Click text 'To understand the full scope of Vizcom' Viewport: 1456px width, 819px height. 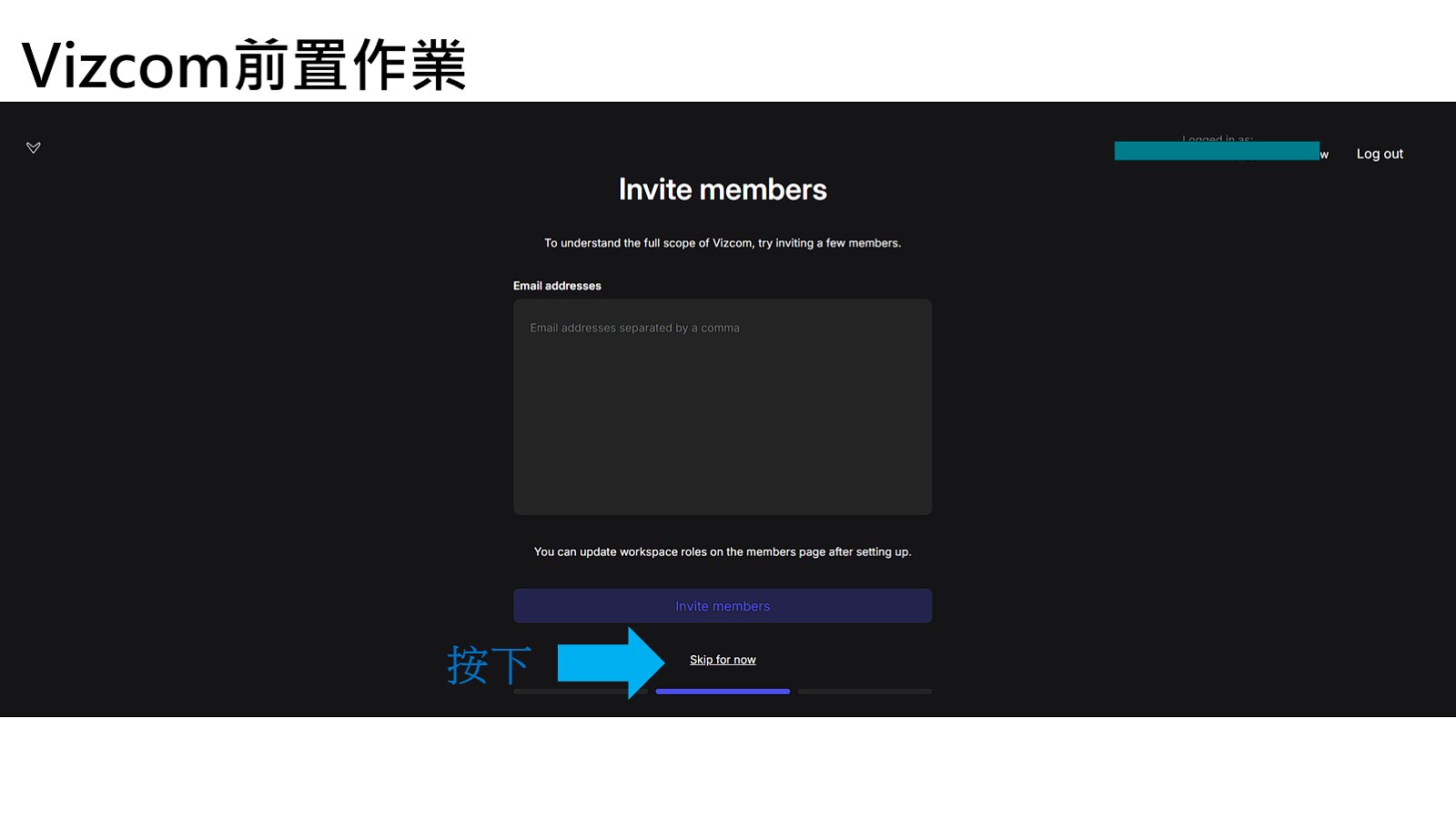[649, 243]
